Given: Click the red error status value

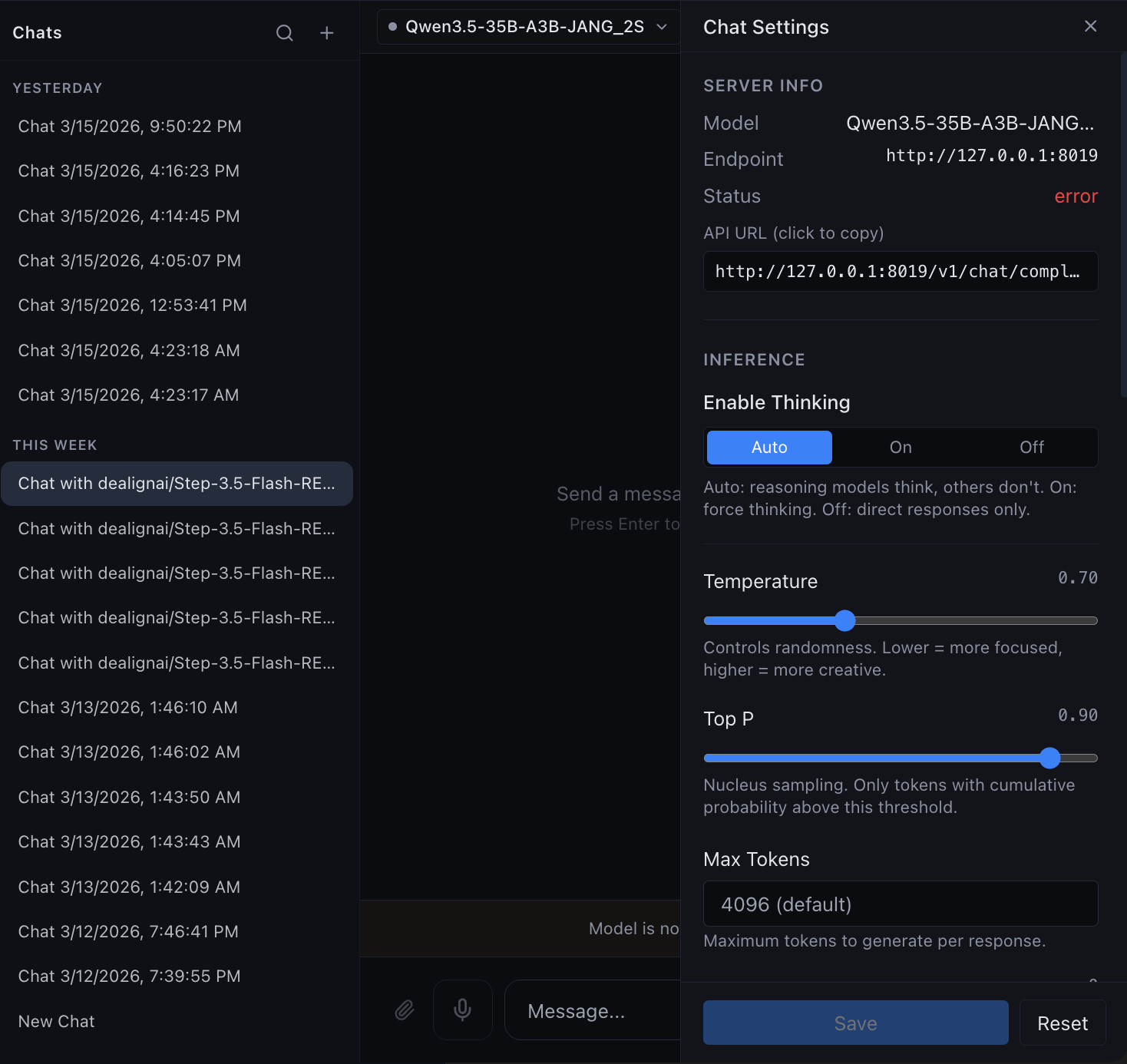Looking at the screenshot, I should [1076, 197].
